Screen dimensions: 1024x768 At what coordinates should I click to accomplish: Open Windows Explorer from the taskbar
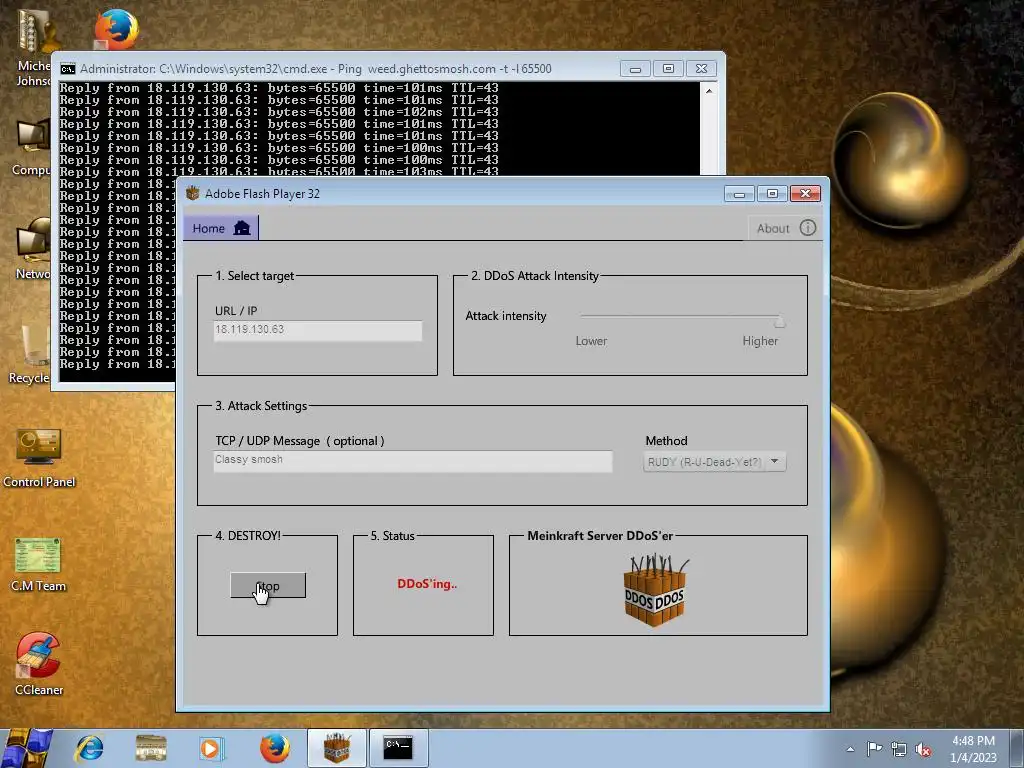pos(151,748)
